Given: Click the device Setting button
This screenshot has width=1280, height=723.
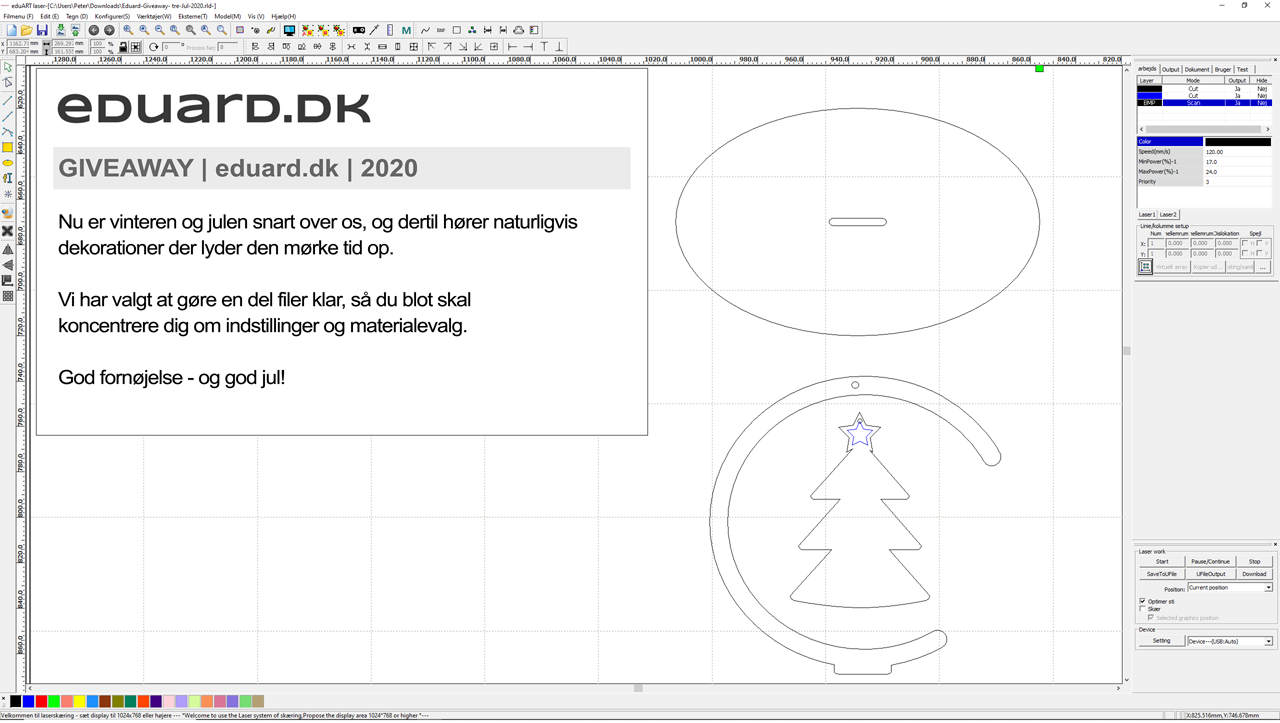Looking at the screenshot, I should [x=1162, y=641].
